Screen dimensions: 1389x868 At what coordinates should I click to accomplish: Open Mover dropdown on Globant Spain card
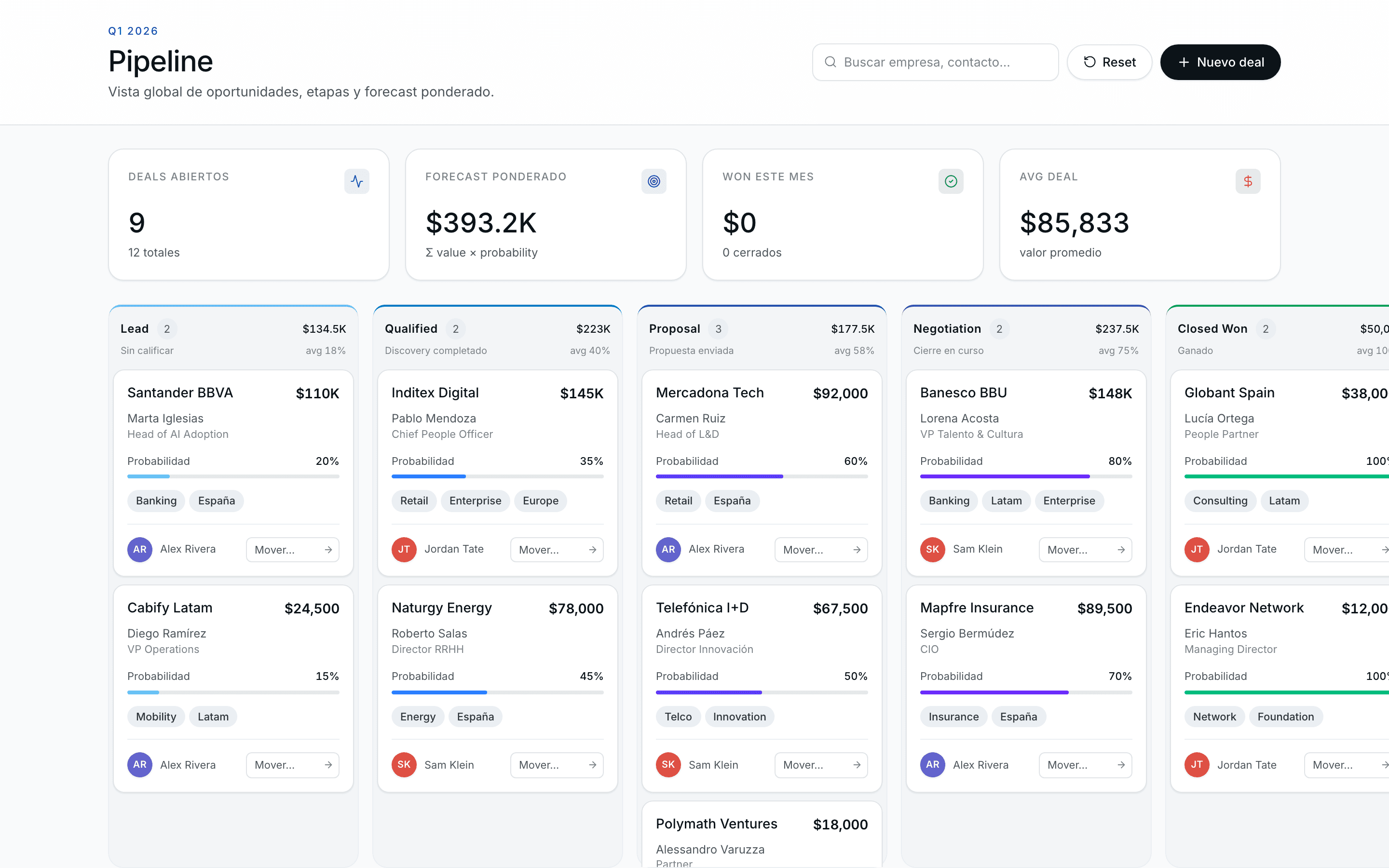[x=1347, y=550]
